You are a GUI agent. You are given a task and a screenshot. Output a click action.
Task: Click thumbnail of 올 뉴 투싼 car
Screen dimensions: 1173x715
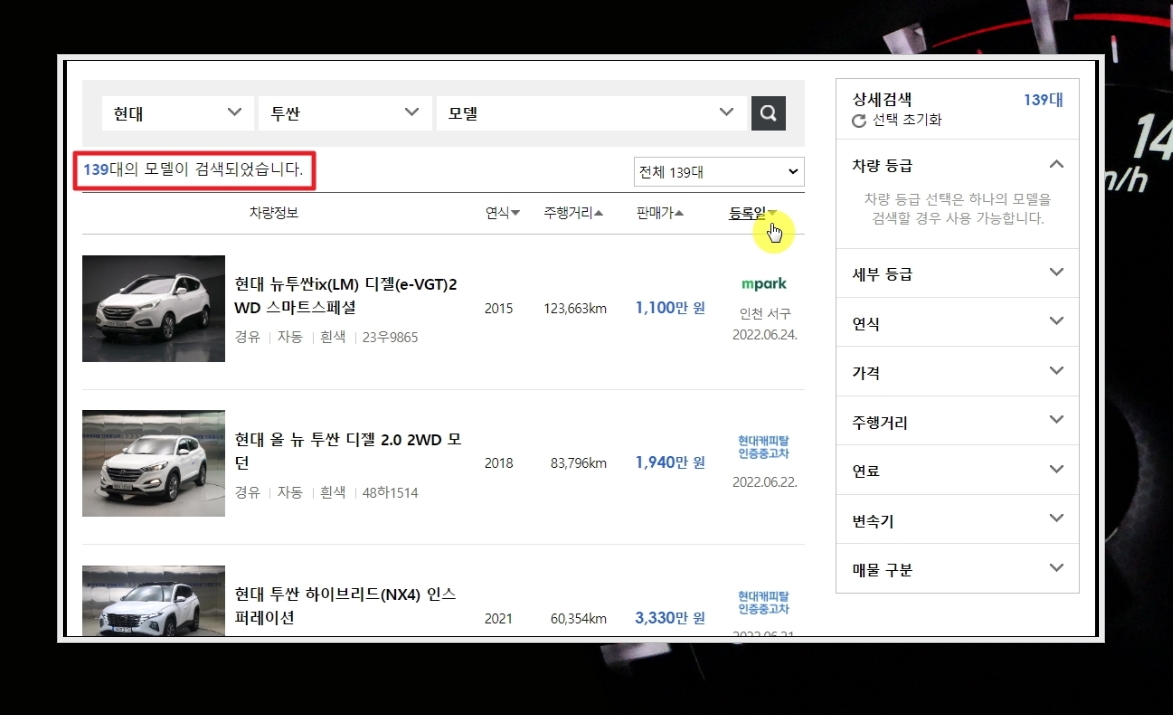point(153,463)
